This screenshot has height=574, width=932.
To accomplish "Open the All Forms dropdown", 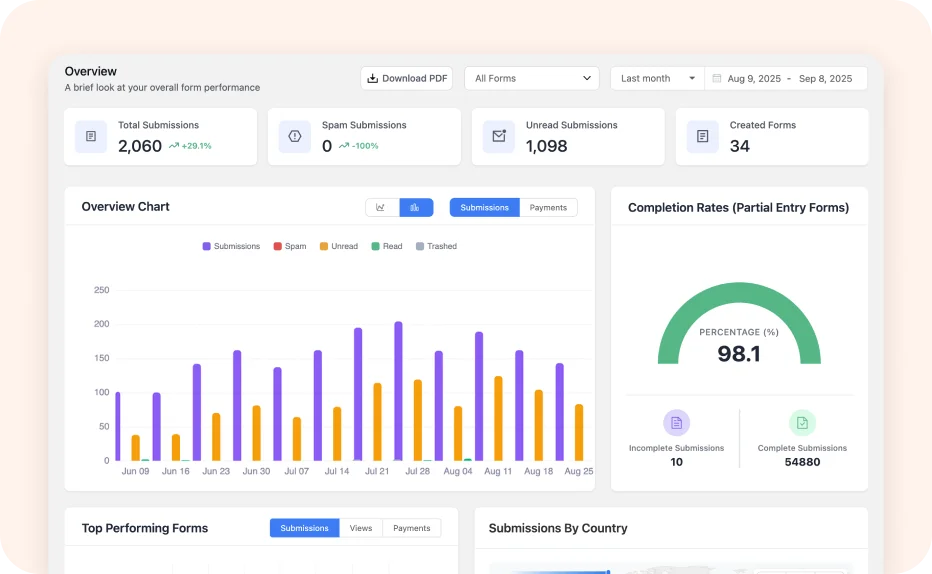I will pos(532,78).
